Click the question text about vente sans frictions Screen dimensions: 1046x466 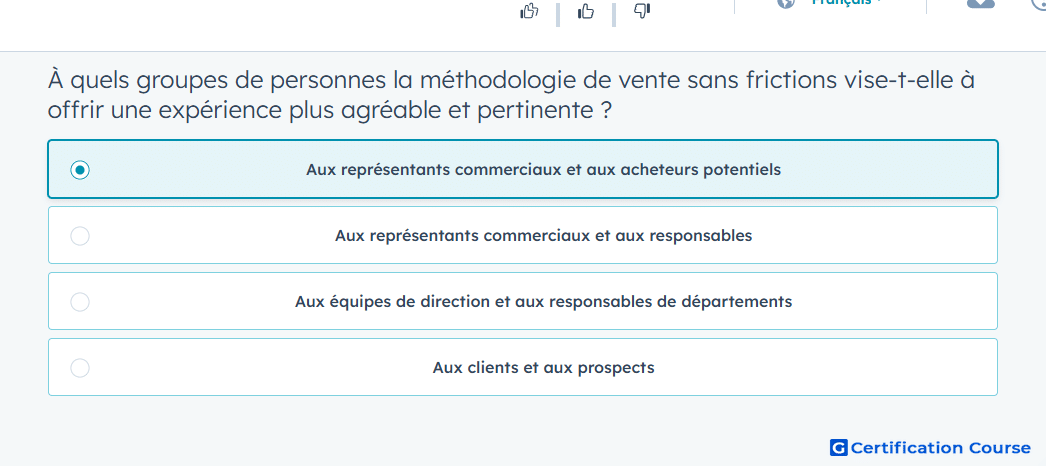(511, 95)
